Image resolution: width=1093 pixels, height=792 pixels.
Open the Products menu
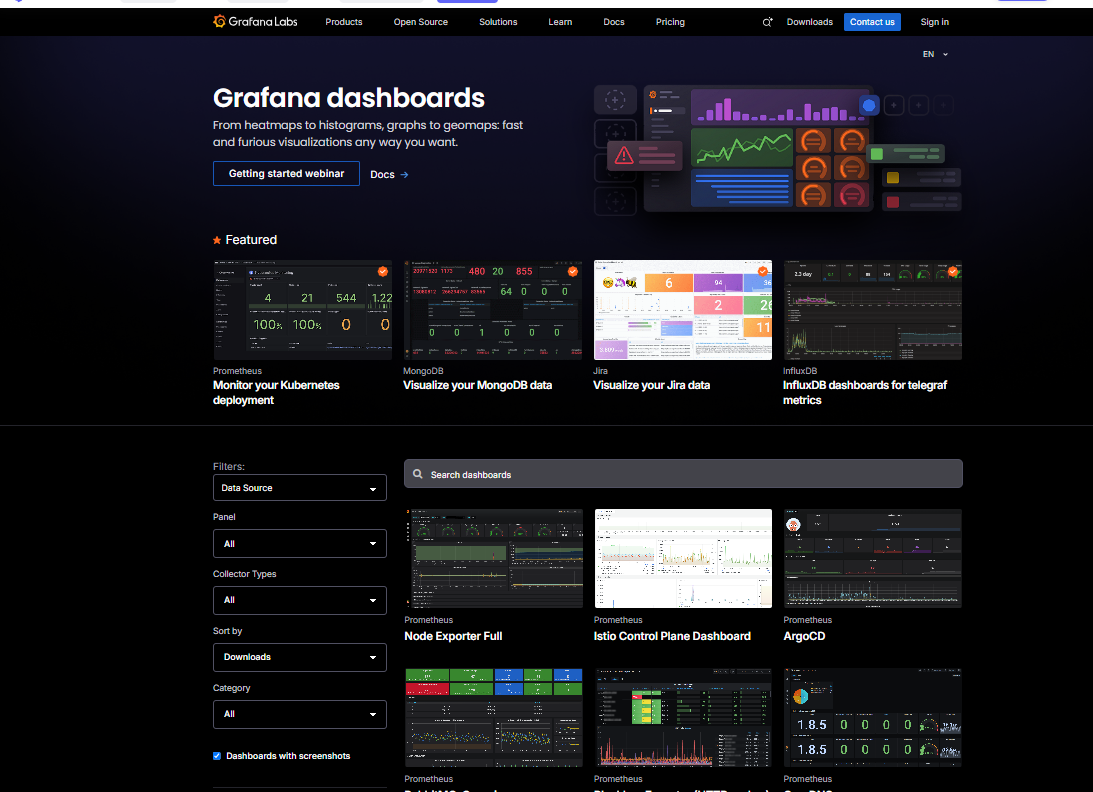pos(344,22)
